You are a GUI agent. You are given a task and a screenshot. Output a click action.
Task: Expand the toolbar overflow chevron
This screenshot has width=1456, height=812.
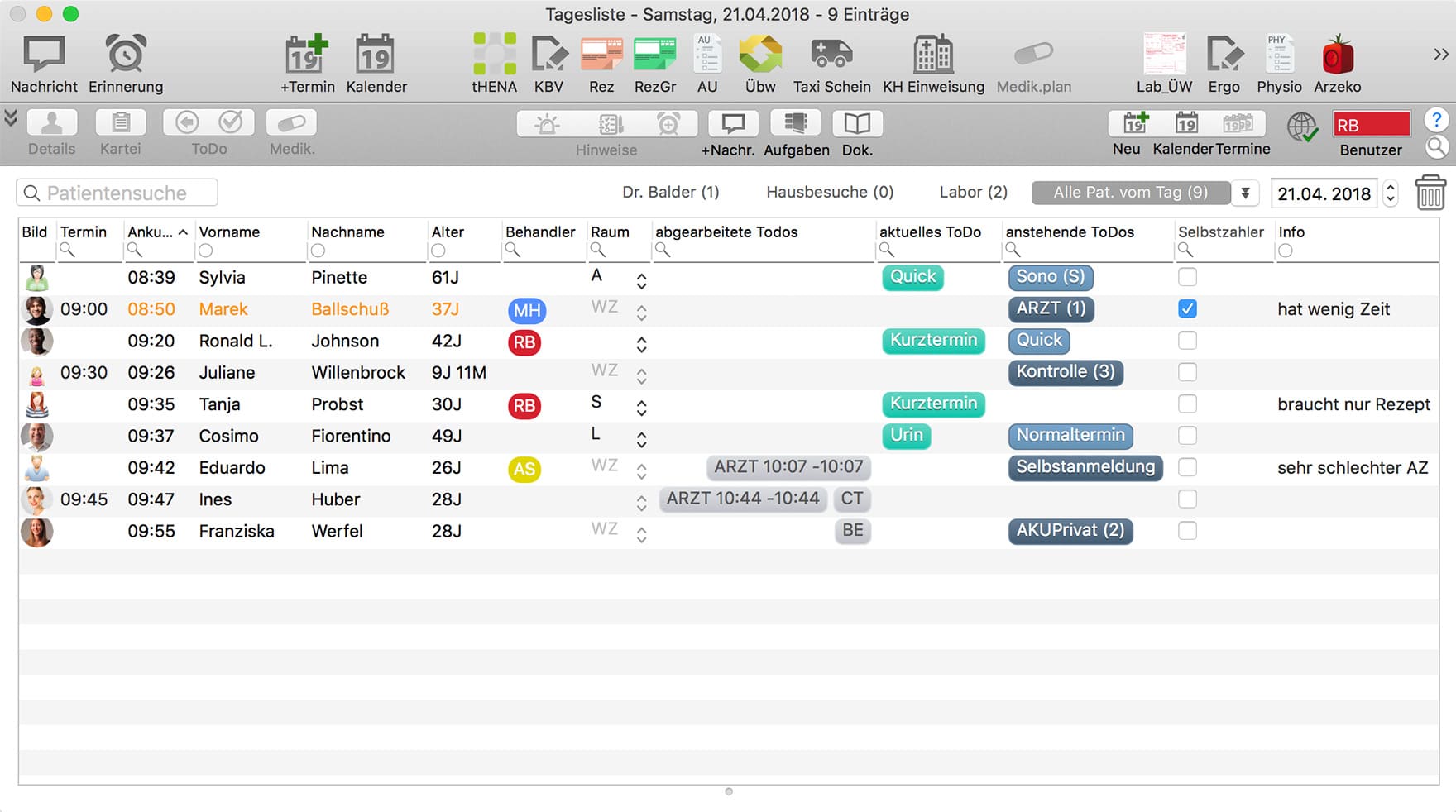tap(1440, 55)
